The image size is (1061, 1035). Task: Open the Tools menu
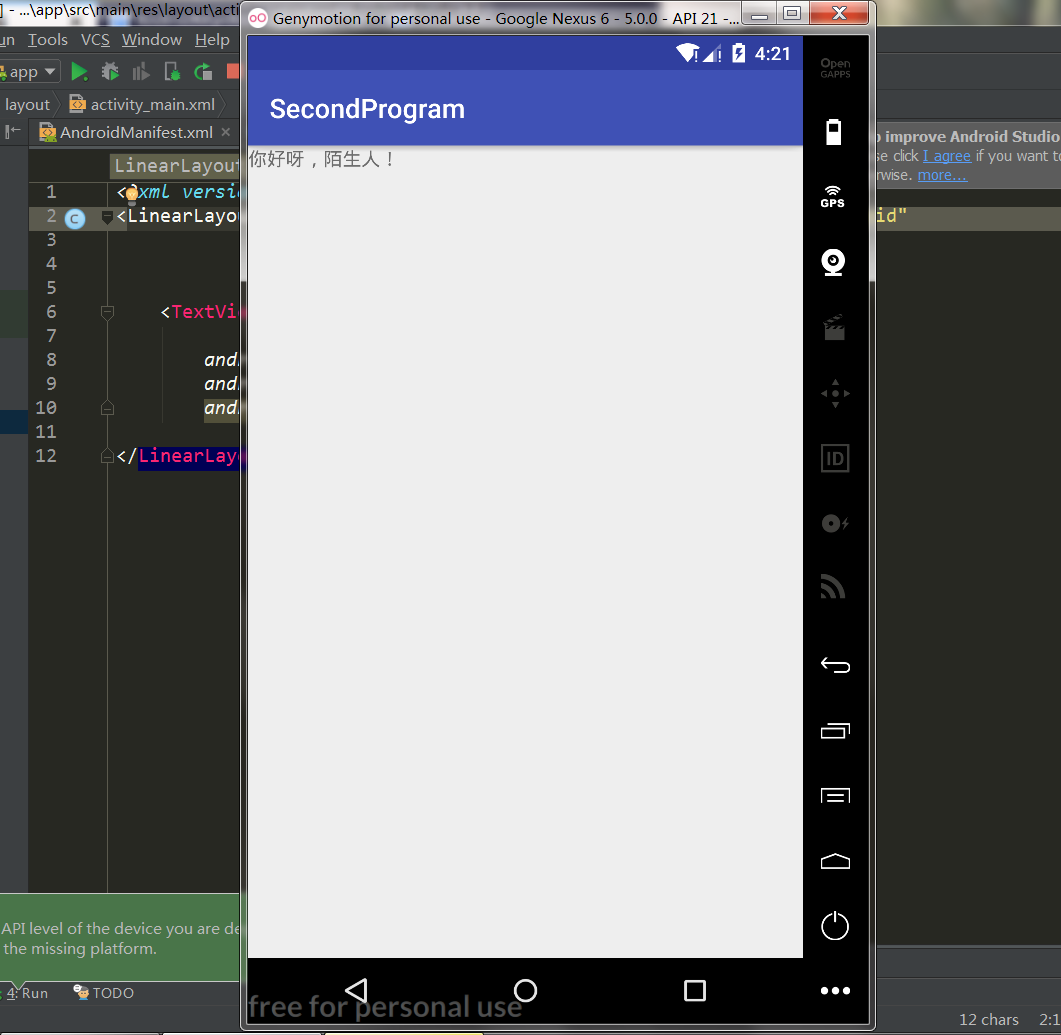[47, 40]
